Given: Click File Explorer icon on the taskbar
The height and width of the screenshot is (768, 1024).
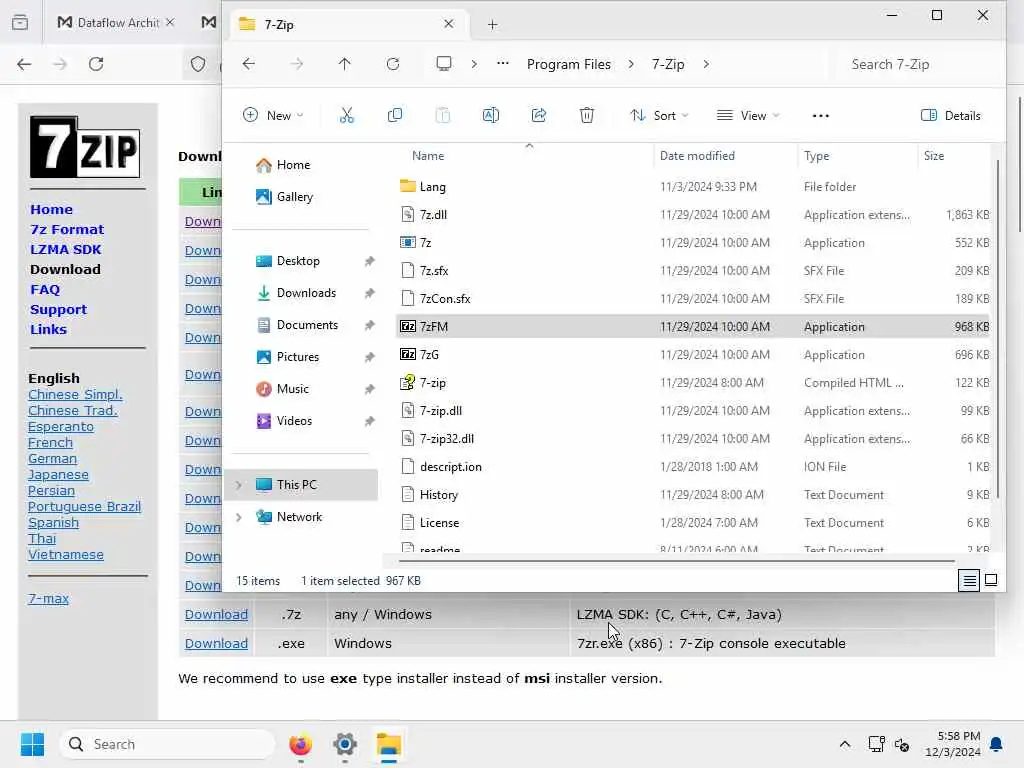Looking at the screenshot, I should click(x=389, y=744).
